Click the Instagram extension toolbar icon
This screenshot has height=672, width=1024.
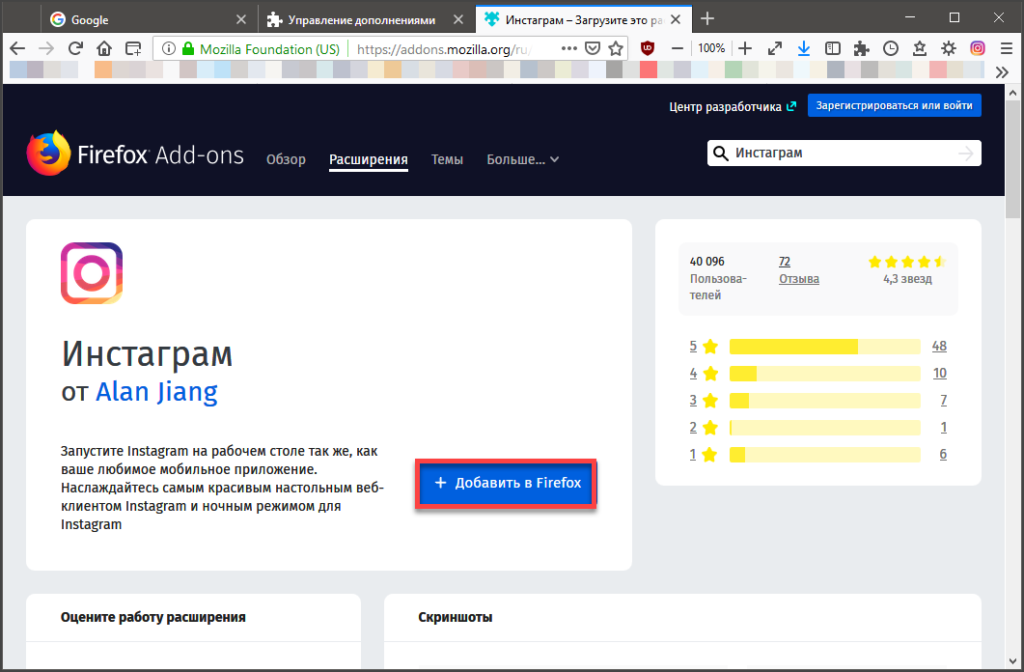point(978,48)
